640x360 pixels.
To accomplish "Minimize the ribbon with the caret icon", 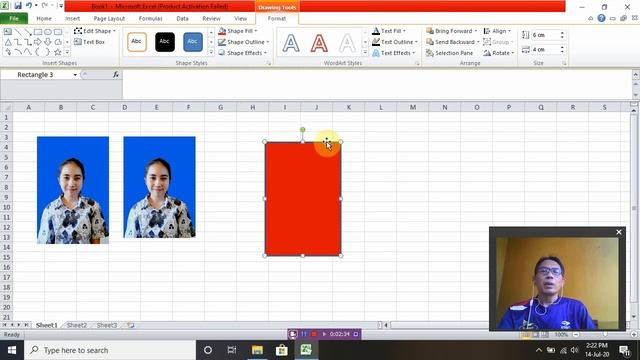I will tap(591, 18).
